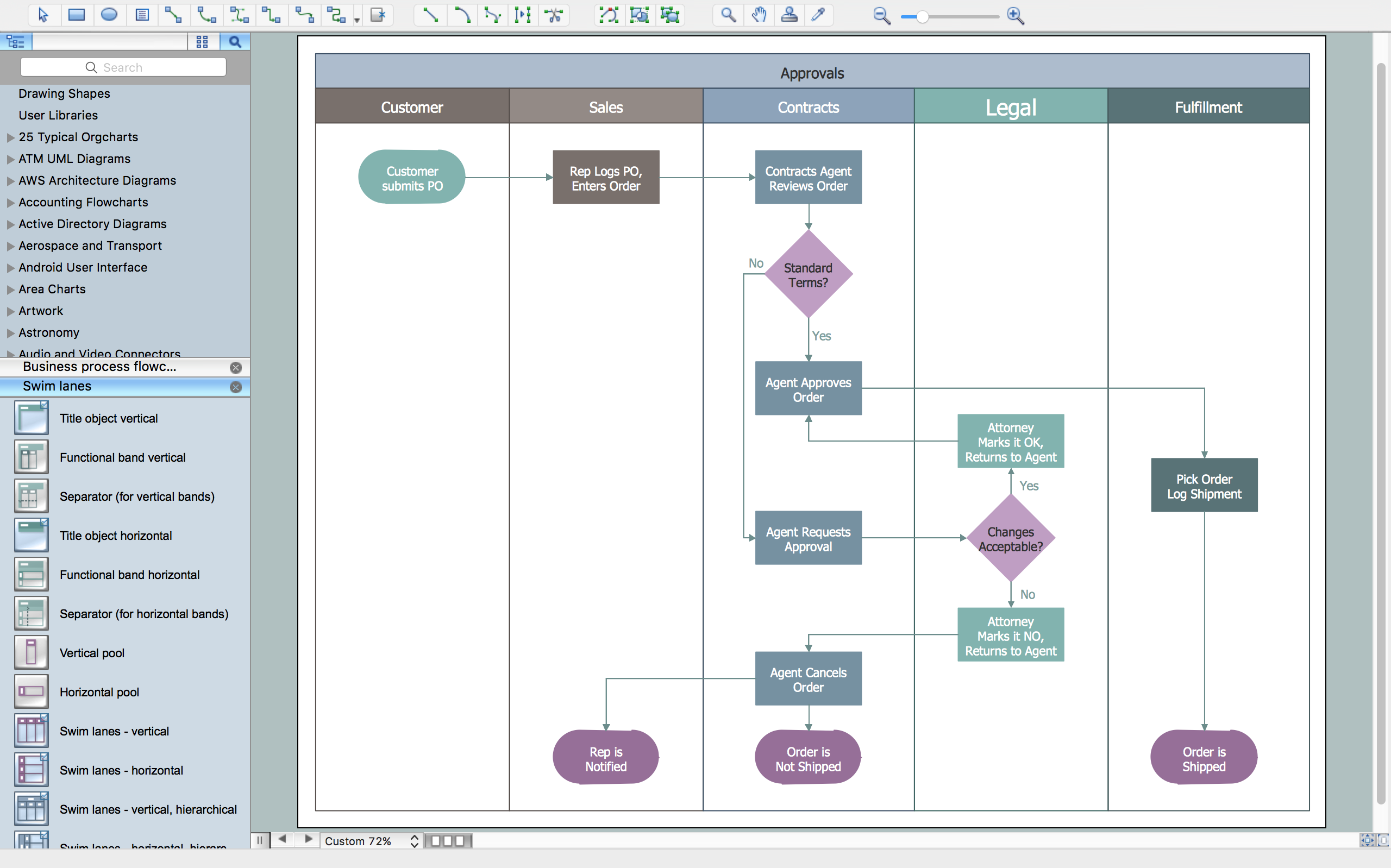Toggle the grid view icon in toolbar

(202, 43)
